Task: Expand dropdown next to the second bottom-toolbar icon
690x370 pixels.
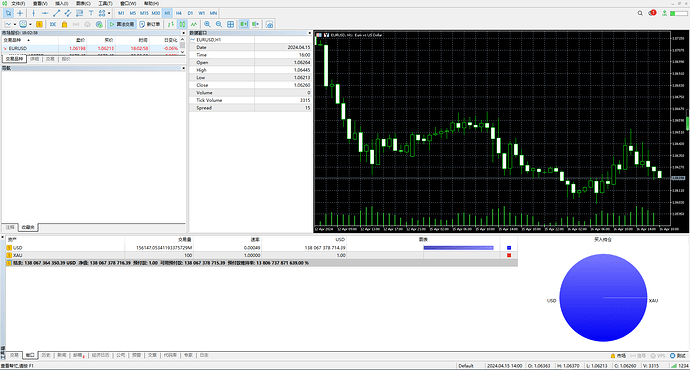Action: [x=30, y=24]
